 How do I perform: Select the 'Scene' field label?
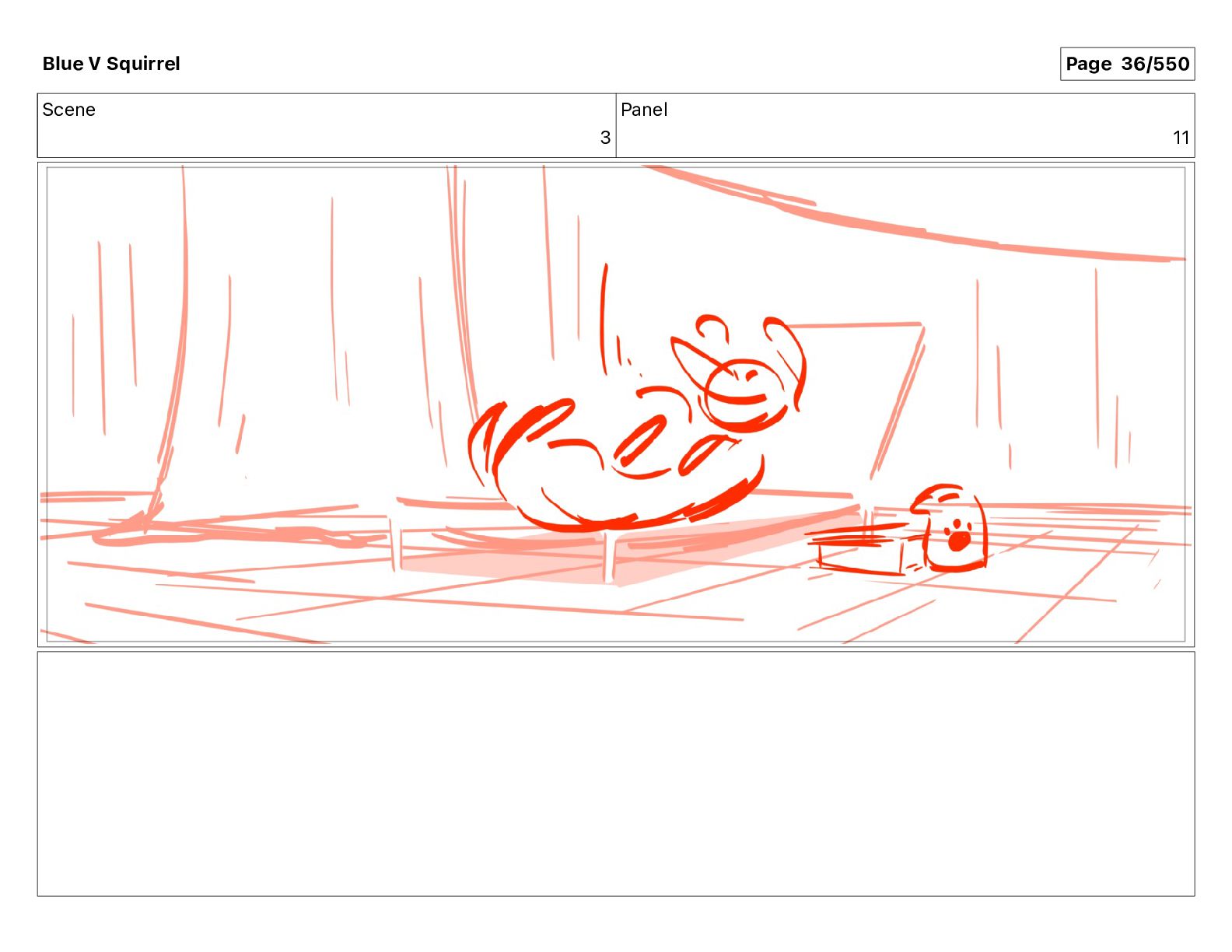coord(69,110)
